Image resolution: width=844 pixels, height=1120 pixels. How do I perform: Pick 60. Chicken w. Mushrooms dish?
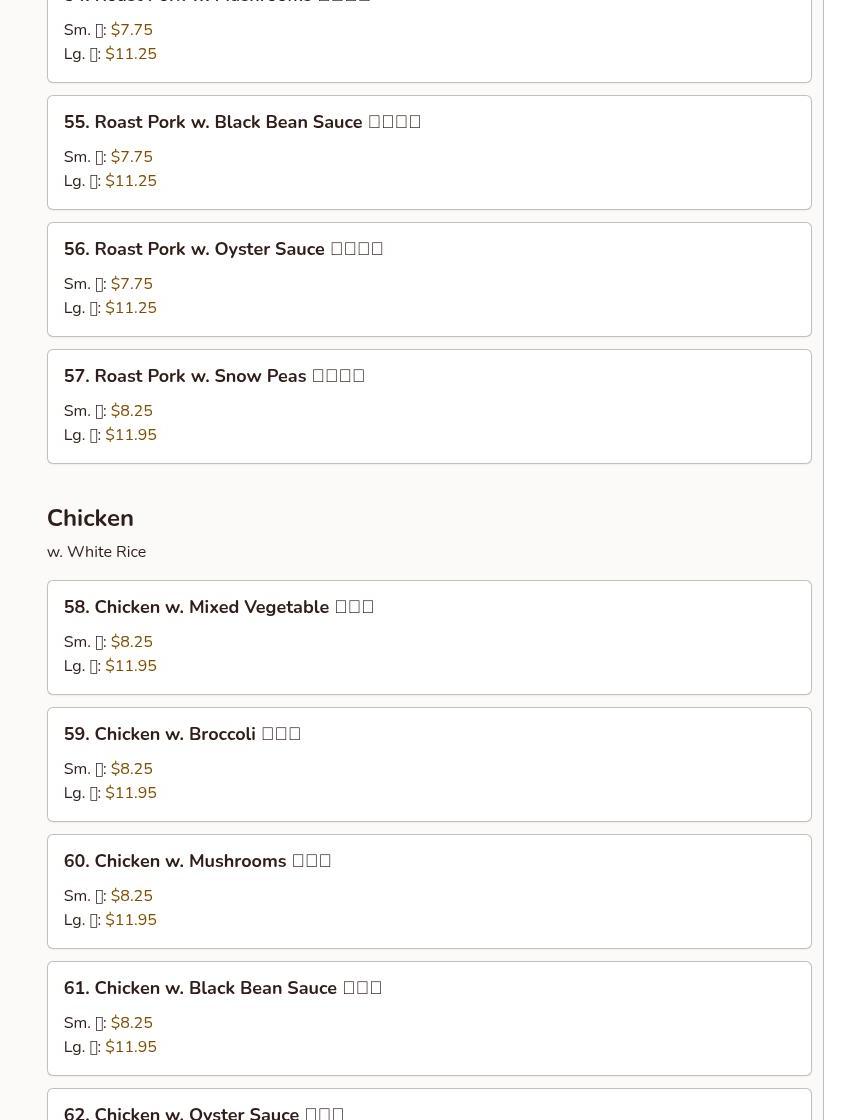tap(197, 861)
